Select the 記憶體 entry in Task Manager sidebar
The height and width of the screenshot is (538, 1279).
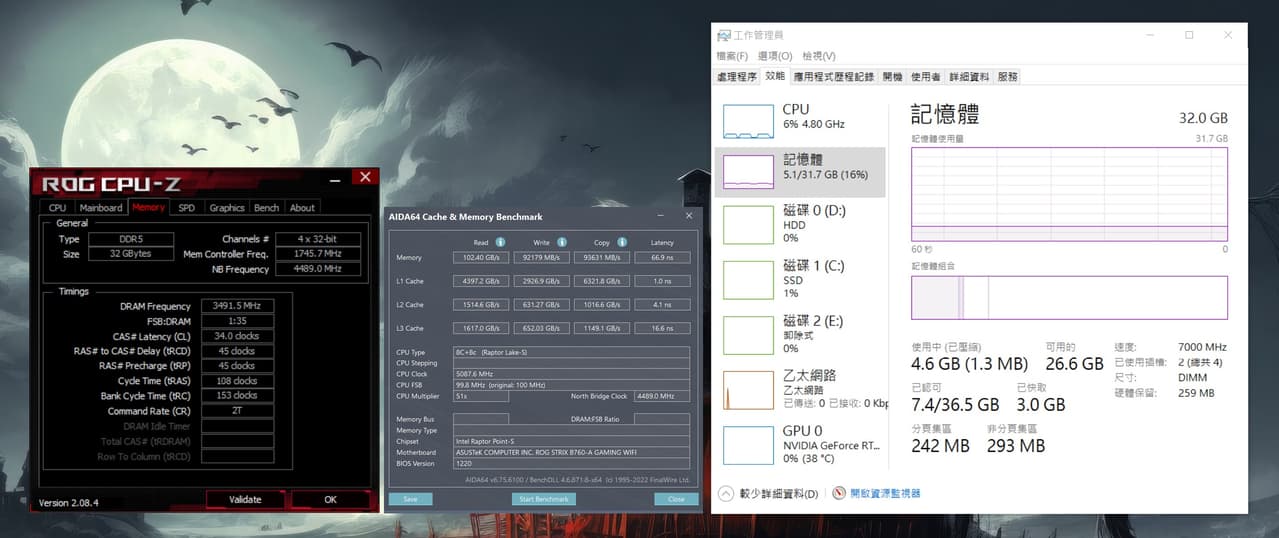[x=800, y=172]
